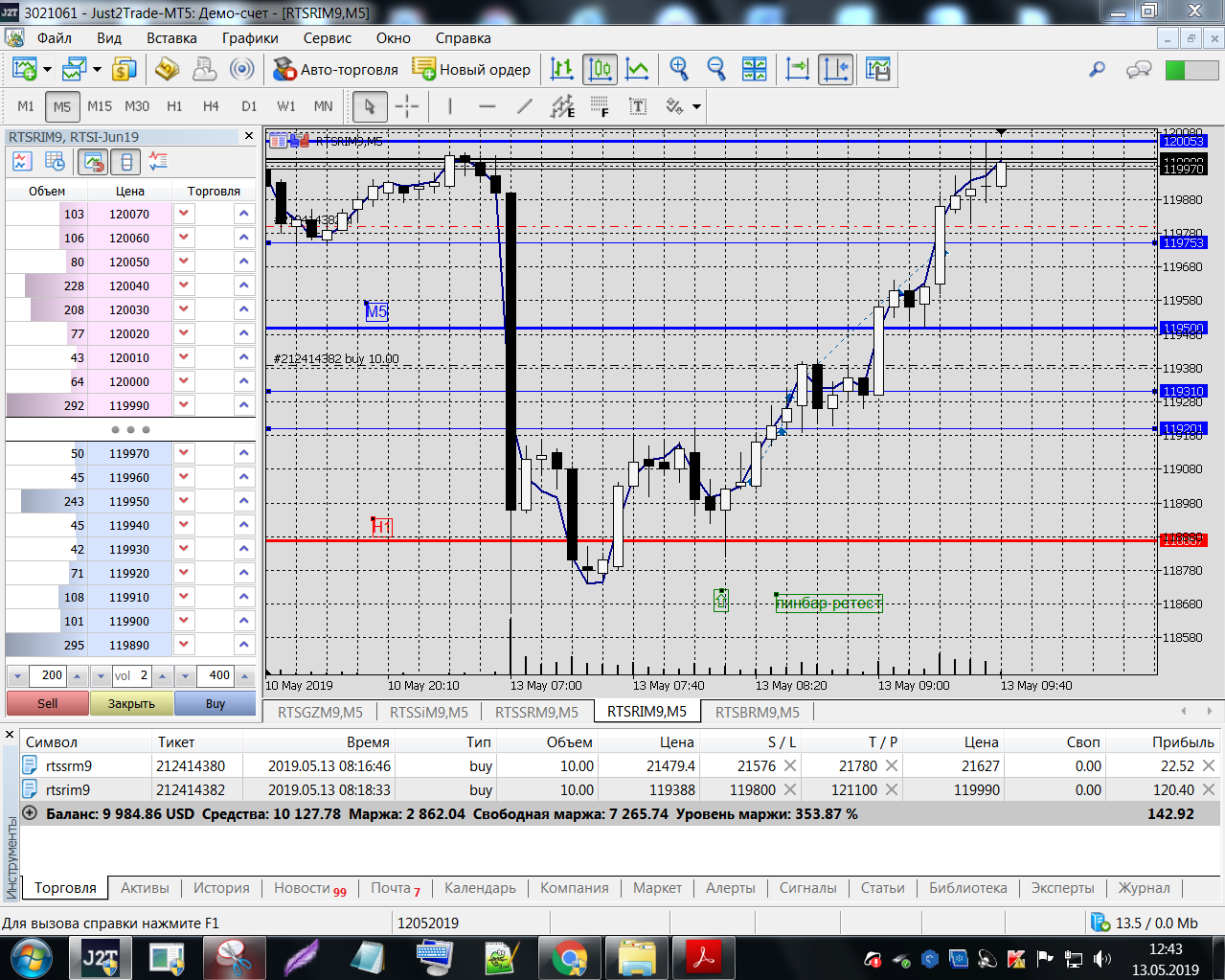Switch to Новости tab
1225x980 pixels.
[x=309, y=888]
